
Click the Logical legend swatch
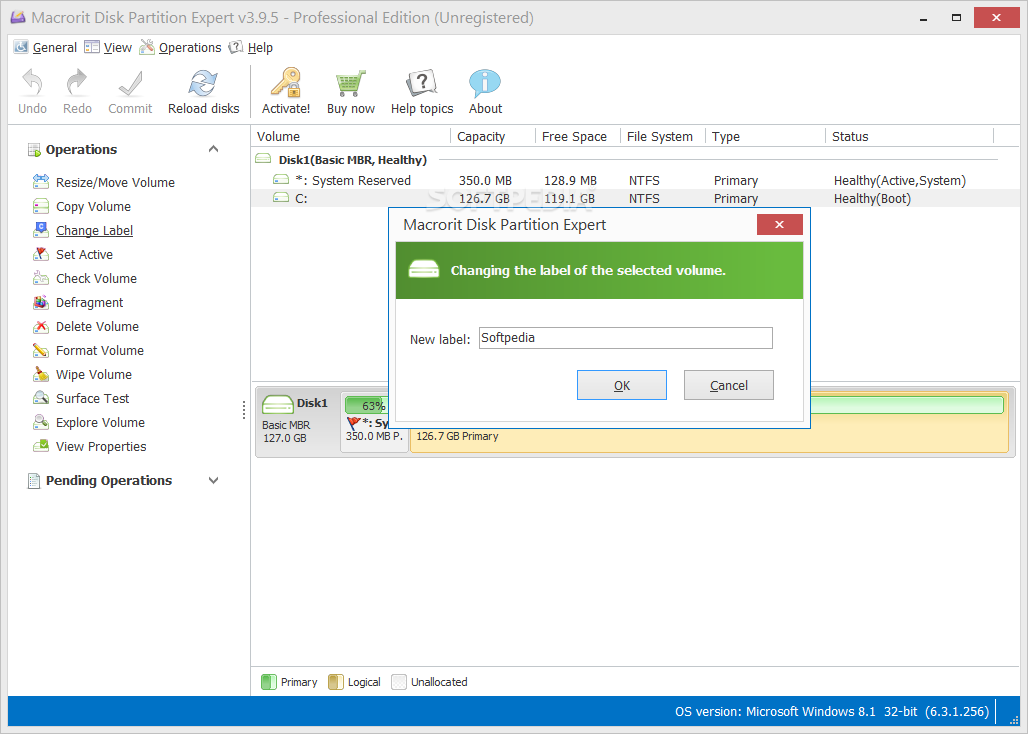(x=336, y=682)
